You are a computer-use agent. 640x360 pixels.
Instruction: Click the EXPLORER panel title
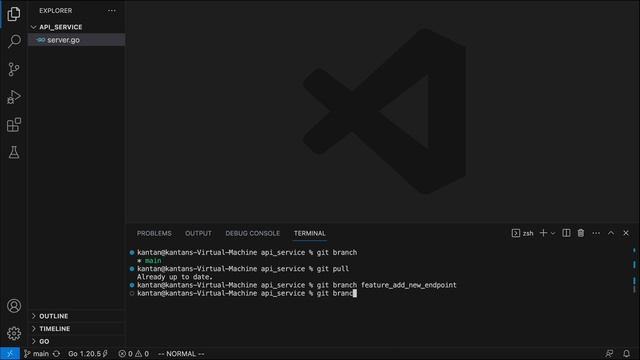coord(56,11)
